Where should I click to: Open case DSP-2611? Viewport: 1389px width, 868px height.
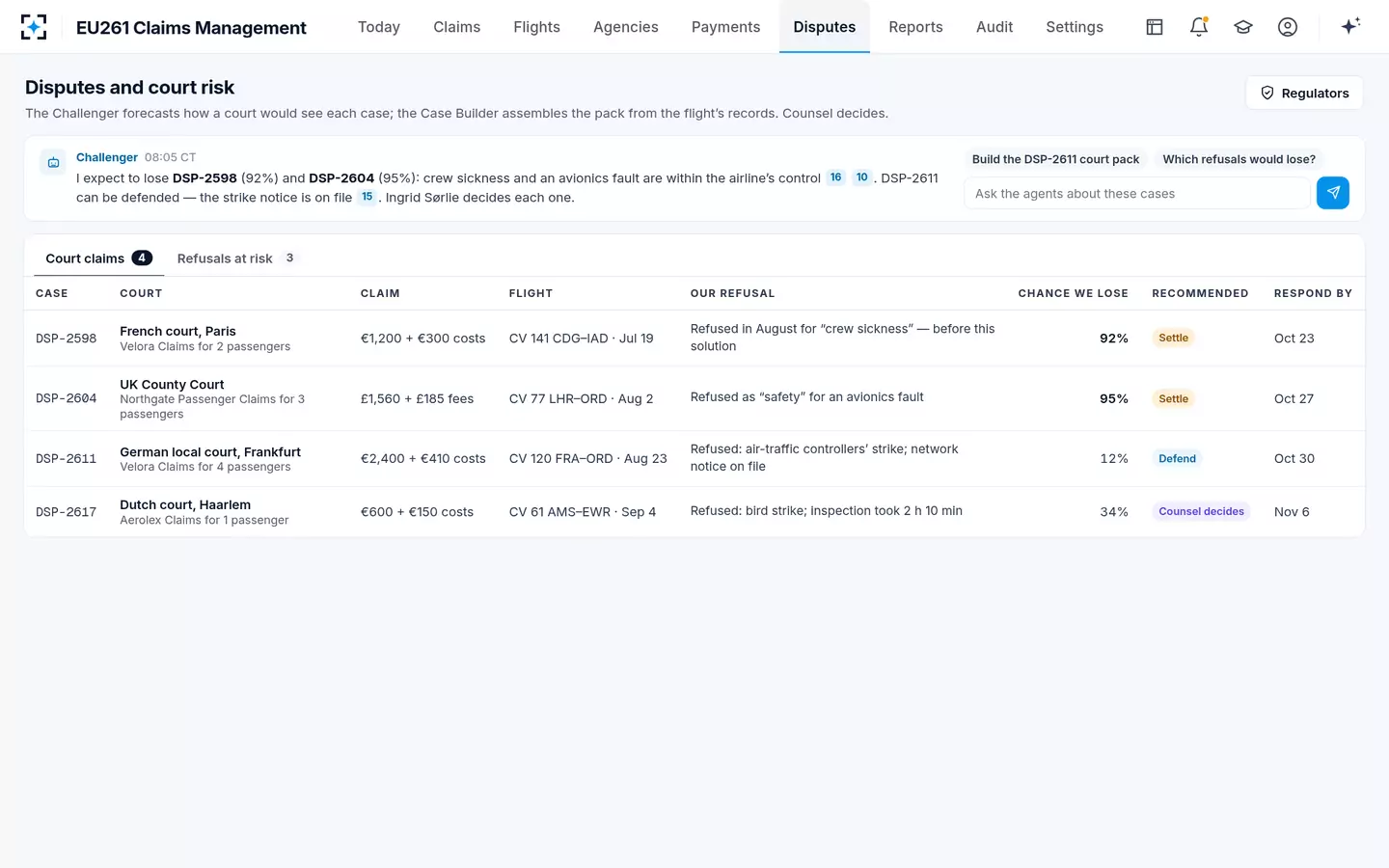(x=67, y=458)
